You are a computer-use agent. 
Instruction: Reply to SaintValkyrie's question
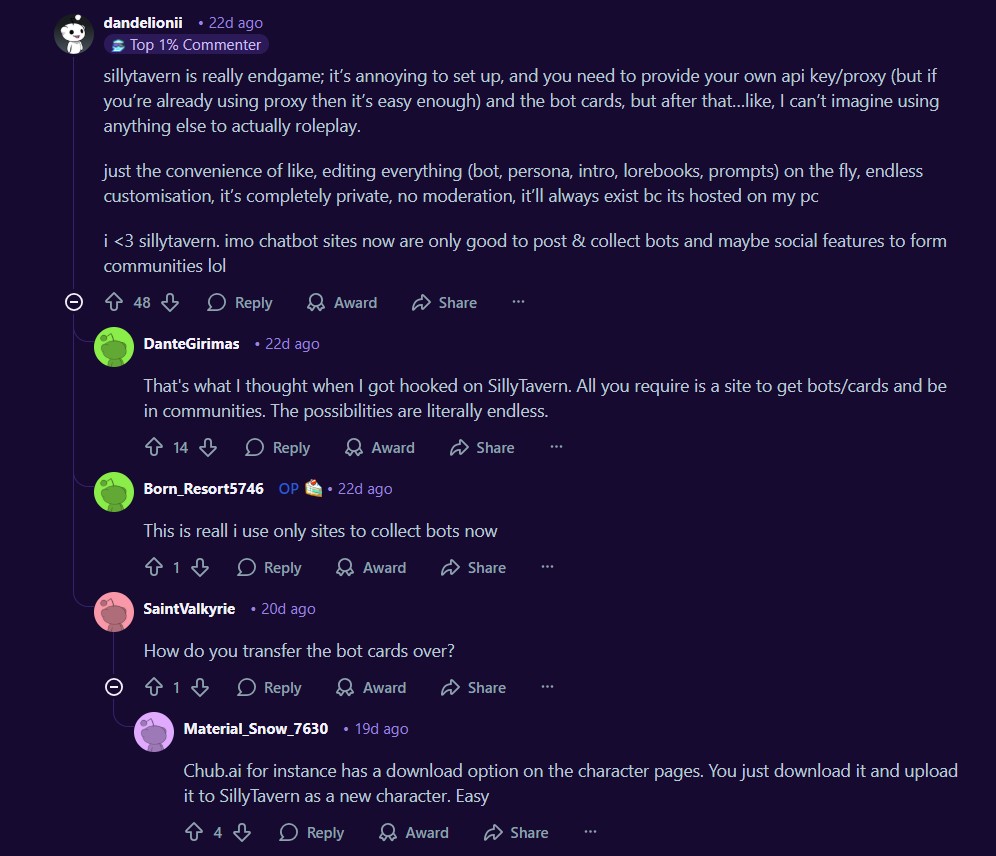click(x=269, y=687)
